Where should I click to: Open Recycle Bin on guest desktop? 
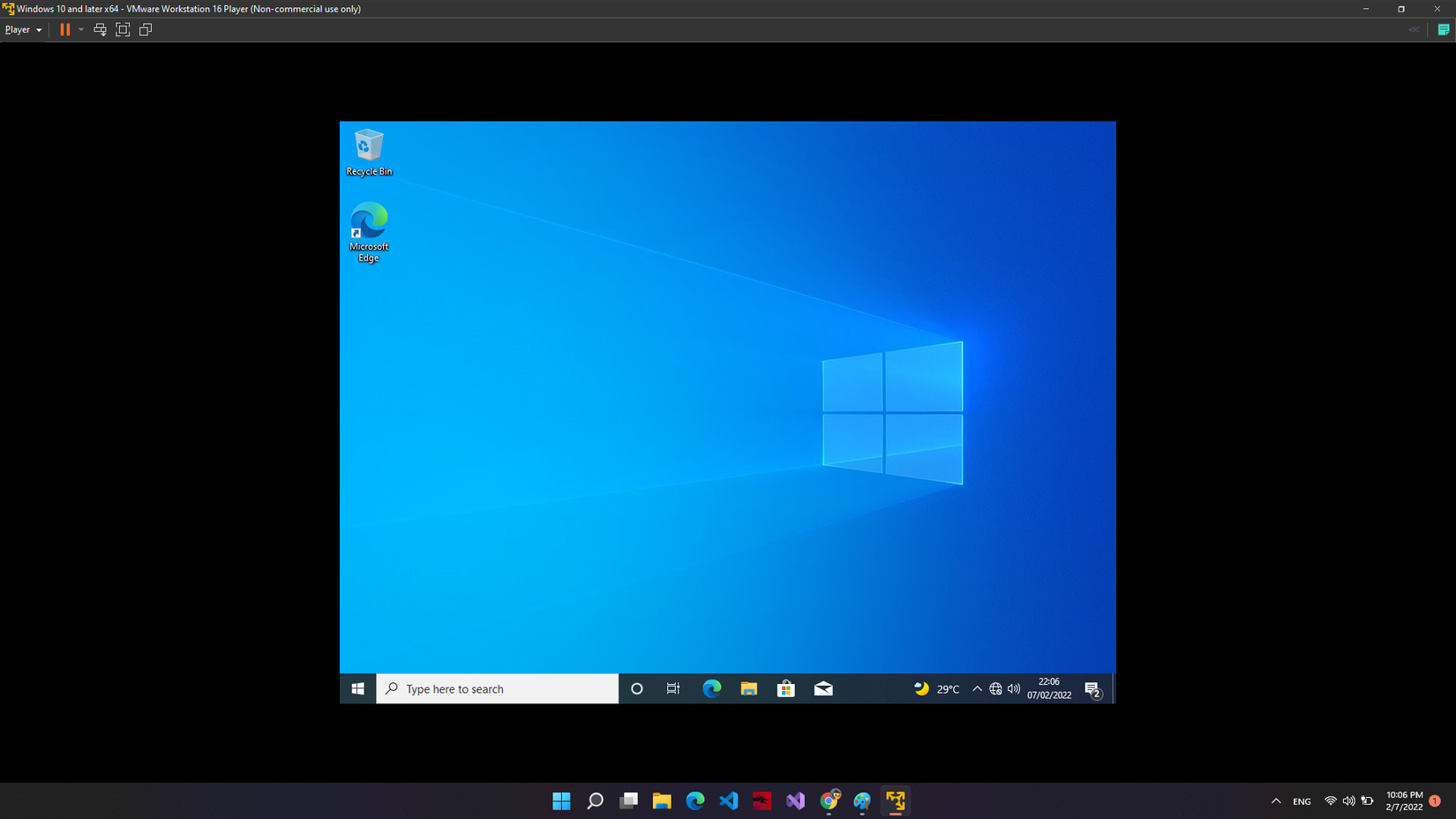(369, 152)
